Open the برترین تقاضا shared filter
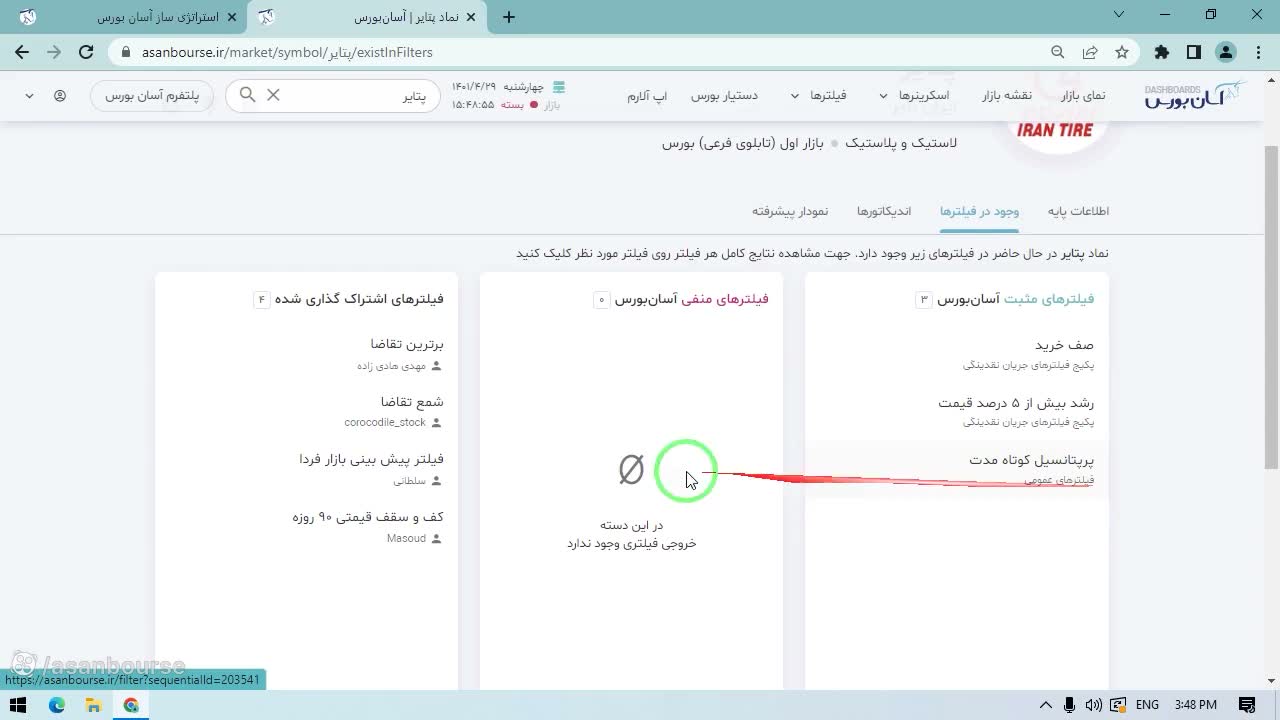The width and height of the screenshot is (1280, 720). [406, 344]
